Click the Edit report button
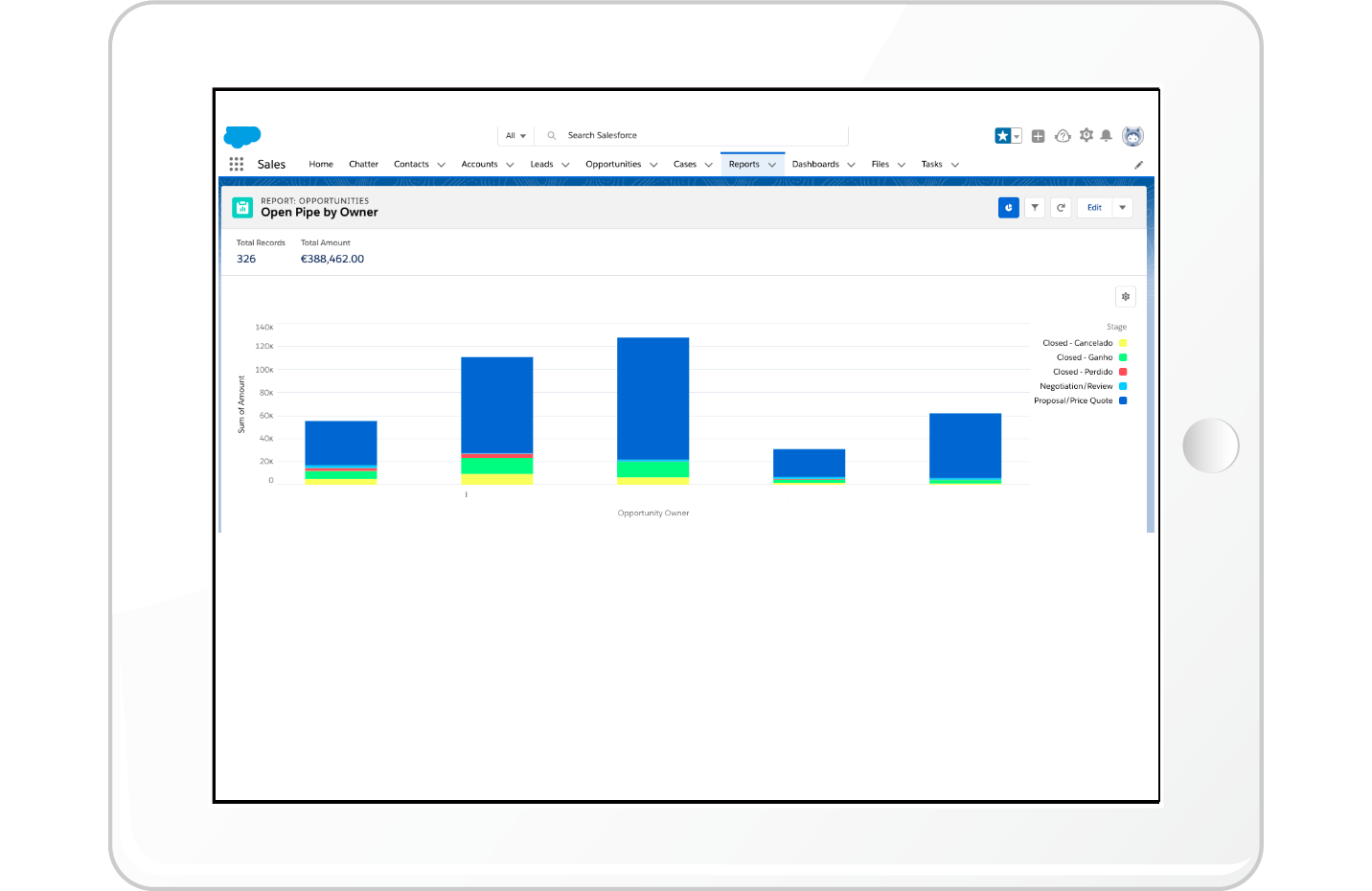 [x=1094, y=208]
